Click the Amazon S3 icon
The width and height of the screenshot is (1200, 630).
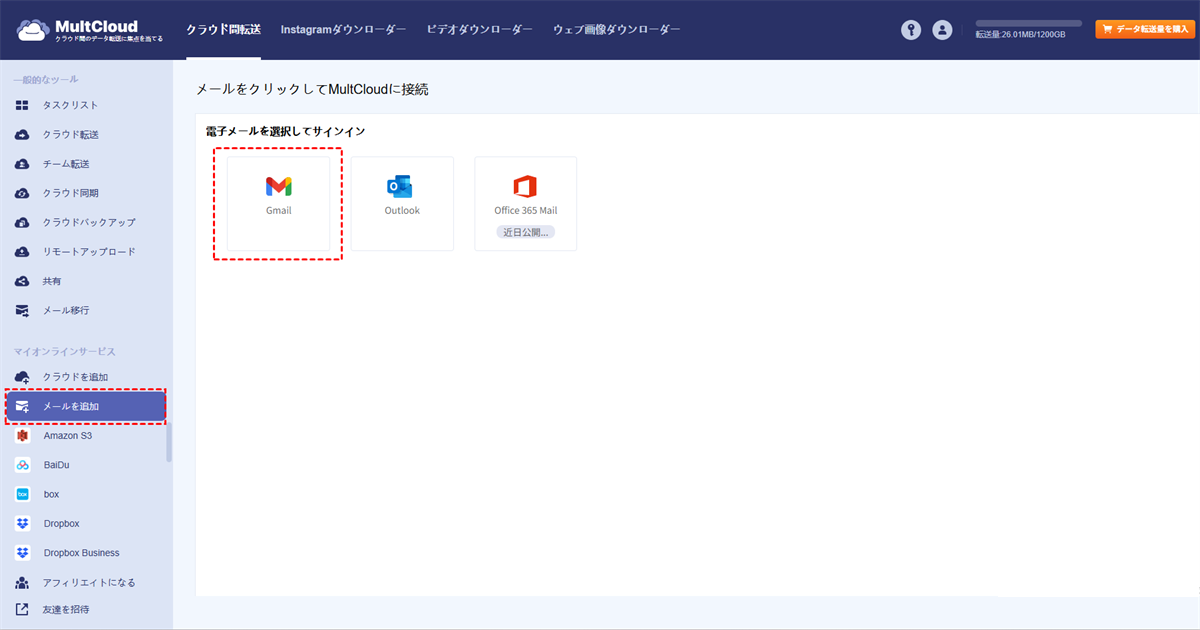pos(22,436)
